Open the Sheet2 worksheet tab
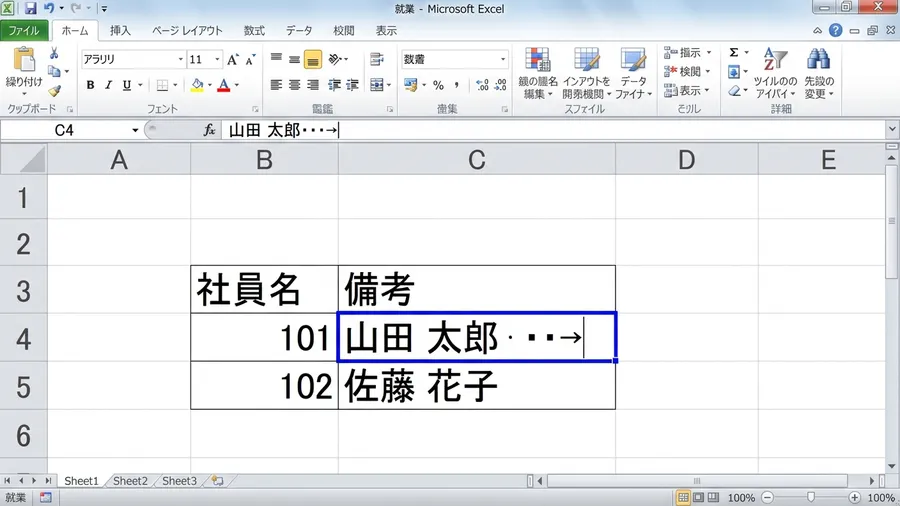 (x=130, y=481)
